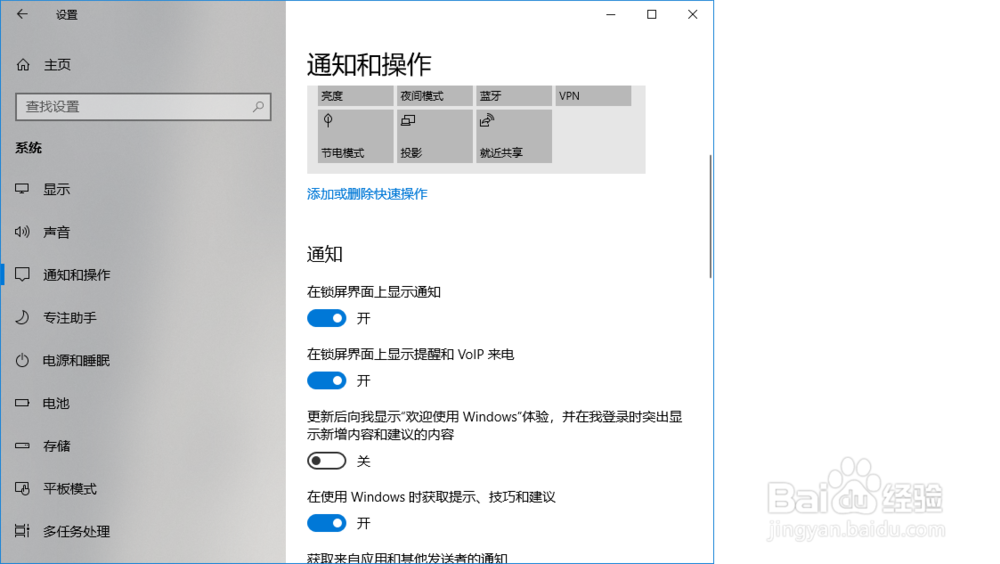
Task: Click the 多任务处理 icon
Action: click(x=22, y=531)
